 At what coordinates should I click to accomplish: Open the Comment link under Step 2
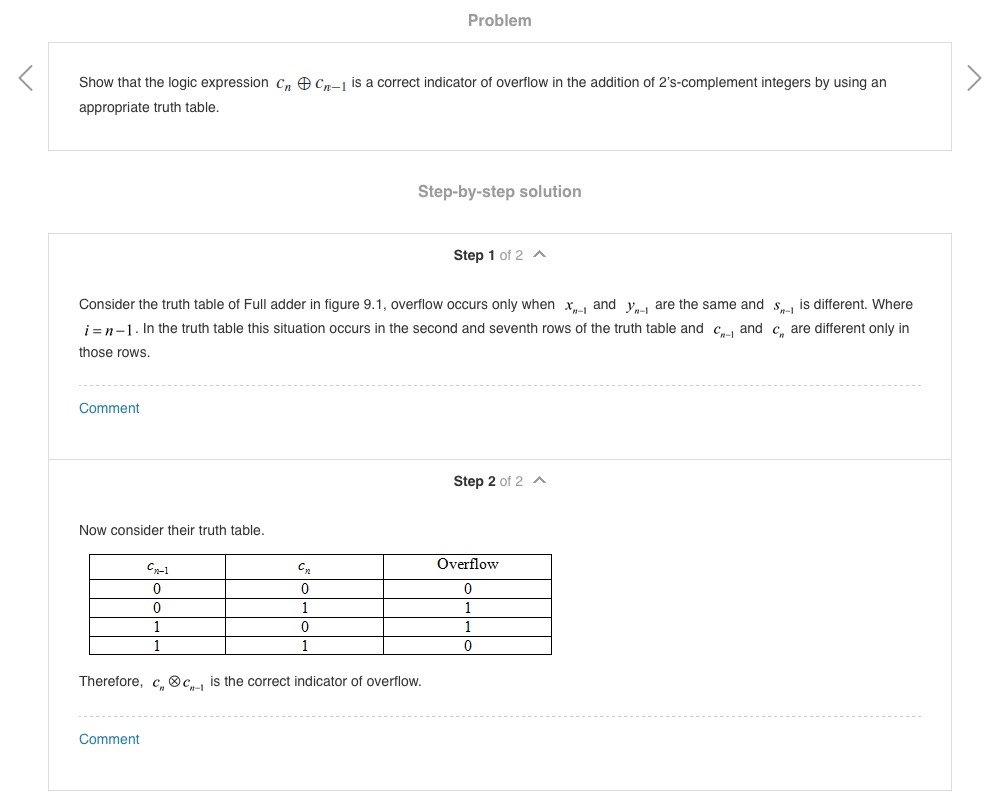click(109, 739)
